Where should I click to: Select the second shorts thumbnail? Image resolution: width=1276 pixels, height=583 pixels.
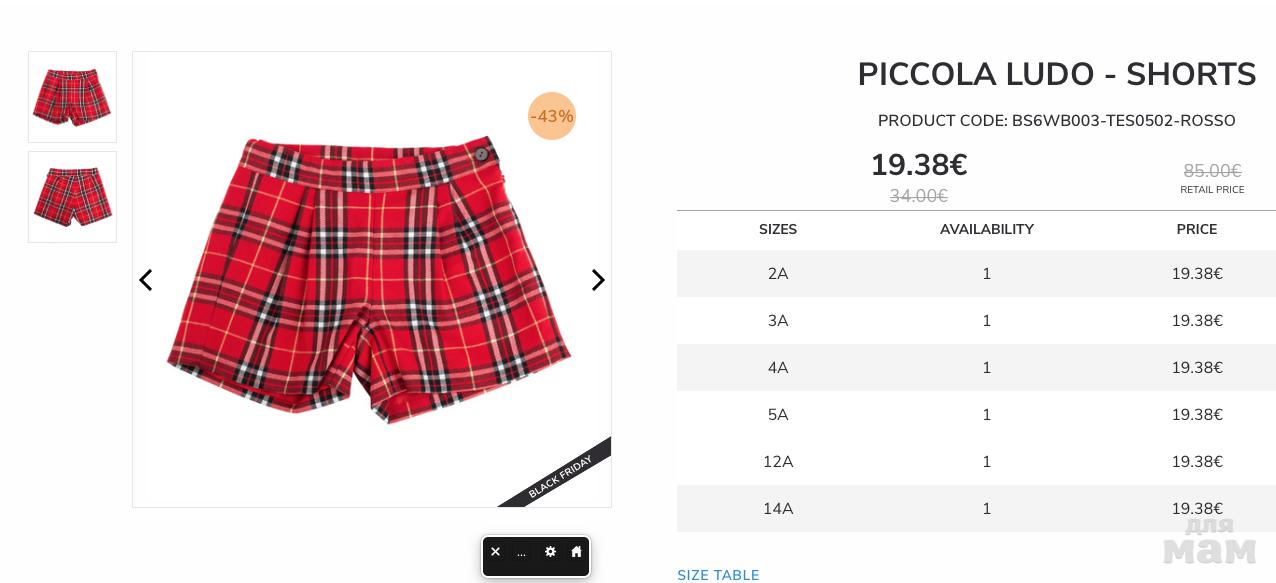(72, 197)
